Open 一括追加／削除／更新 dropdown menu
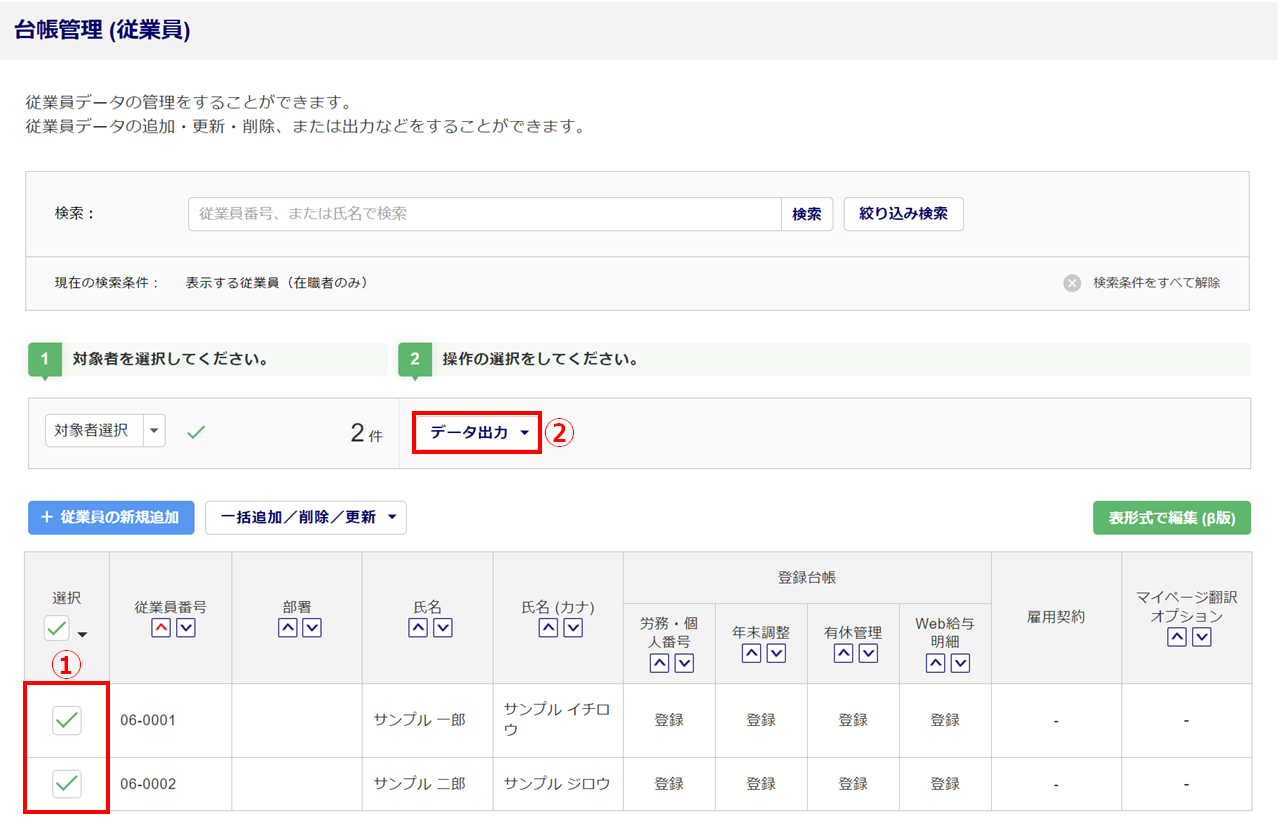This screenshot has width=1280, height=828. point(306,518)
